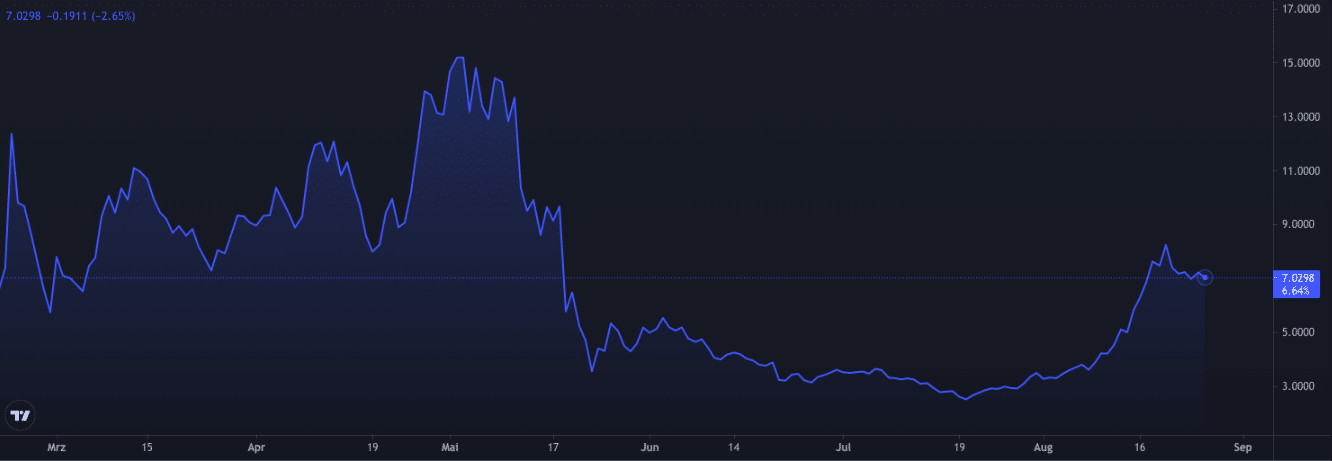The image size is (1332, 461).
Task: Click the -0.1911 (-2.65%) change text
Action: point(90,17)
